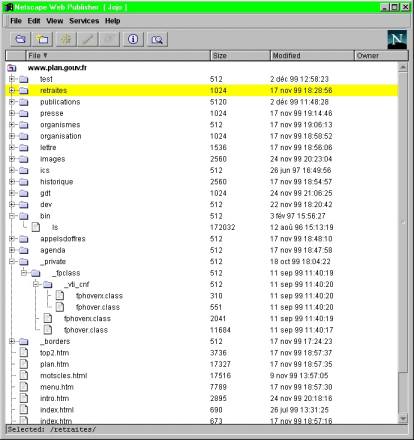Click the vertical scrollbar thumb
Screen dimensions: 414x440
tap(403, 222)
